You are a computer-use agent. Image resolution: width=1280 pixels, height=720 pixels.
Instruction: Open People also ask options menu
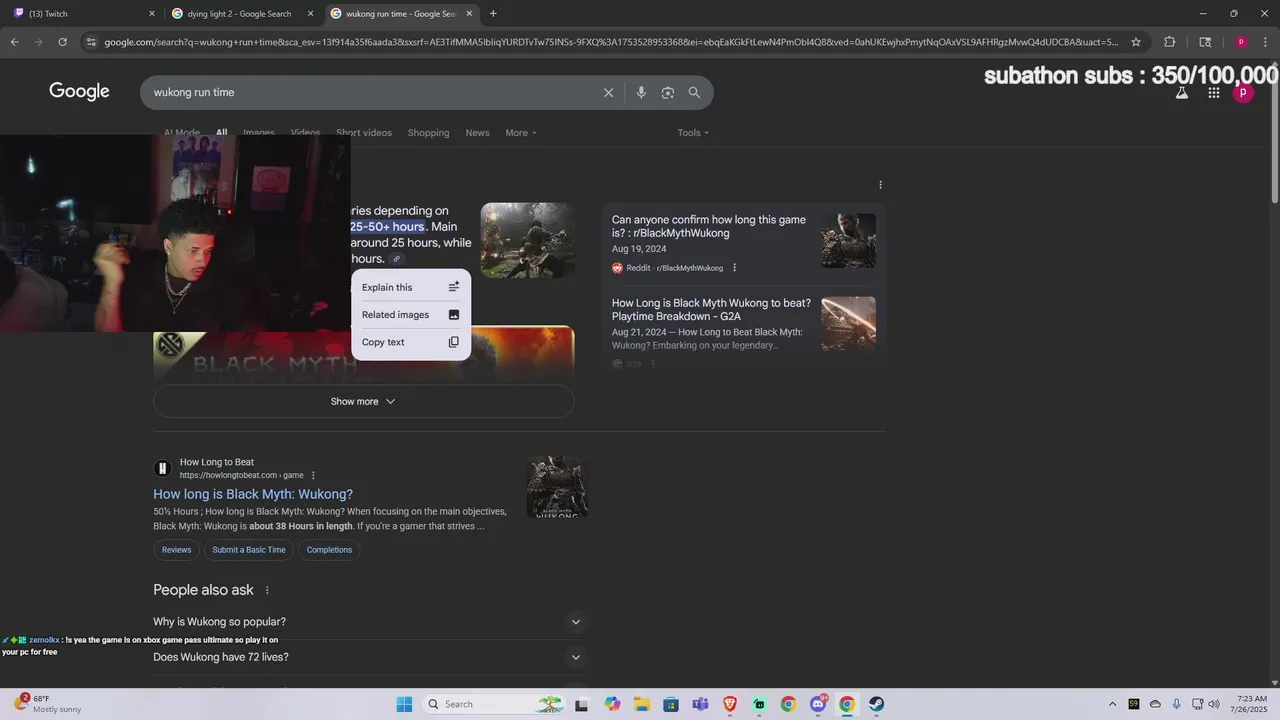pyautogui.click(x=267, y=590)
